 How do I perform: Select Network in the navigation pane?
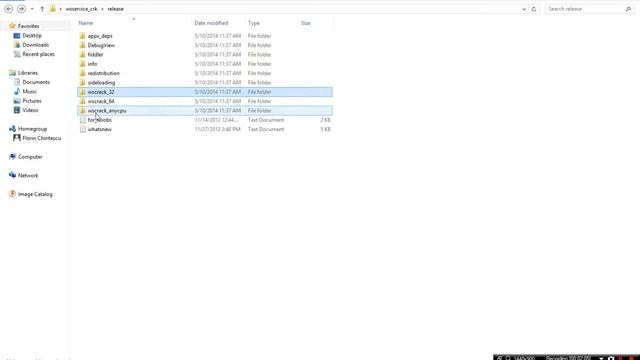(28, 176)
